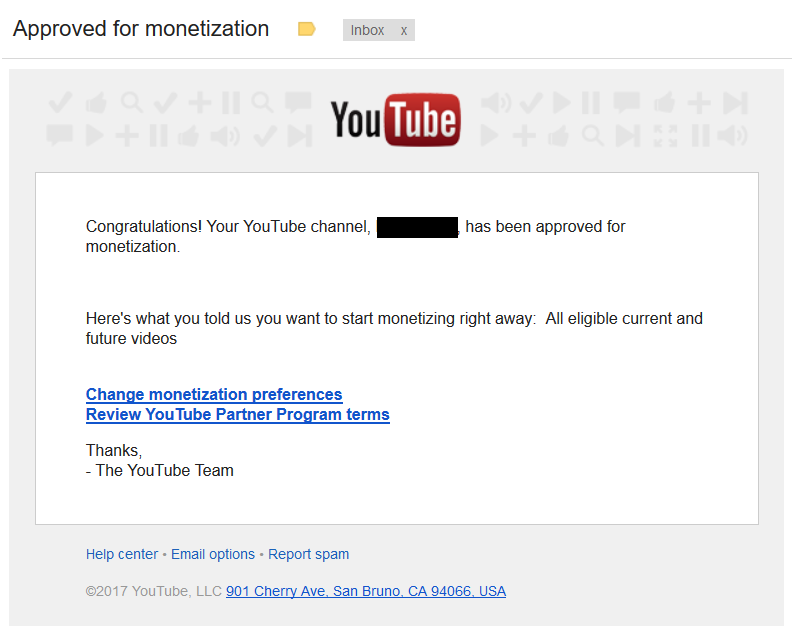792x633 pixels.
Task: Click the red Tube part of logo
Action: pyautogui.click(x=423, y=120)
